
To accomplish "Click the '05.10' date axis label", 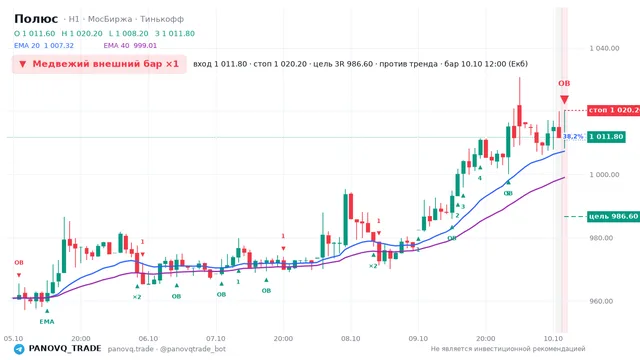I will (13, 338).
